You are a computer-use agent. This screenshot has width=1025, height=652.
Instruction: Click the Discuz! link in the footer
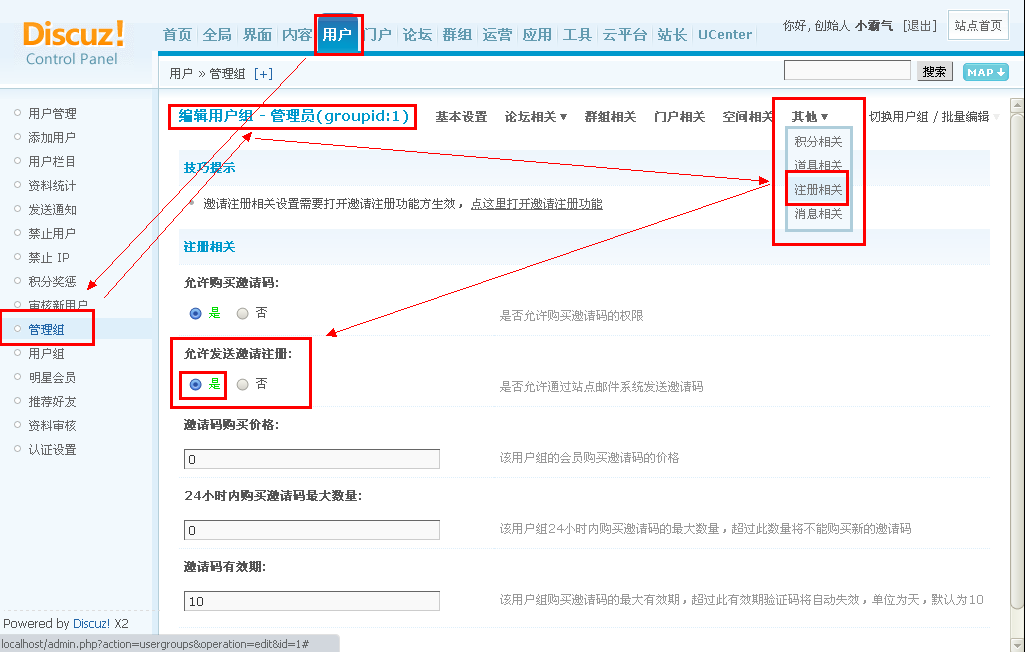coord(92,623)
